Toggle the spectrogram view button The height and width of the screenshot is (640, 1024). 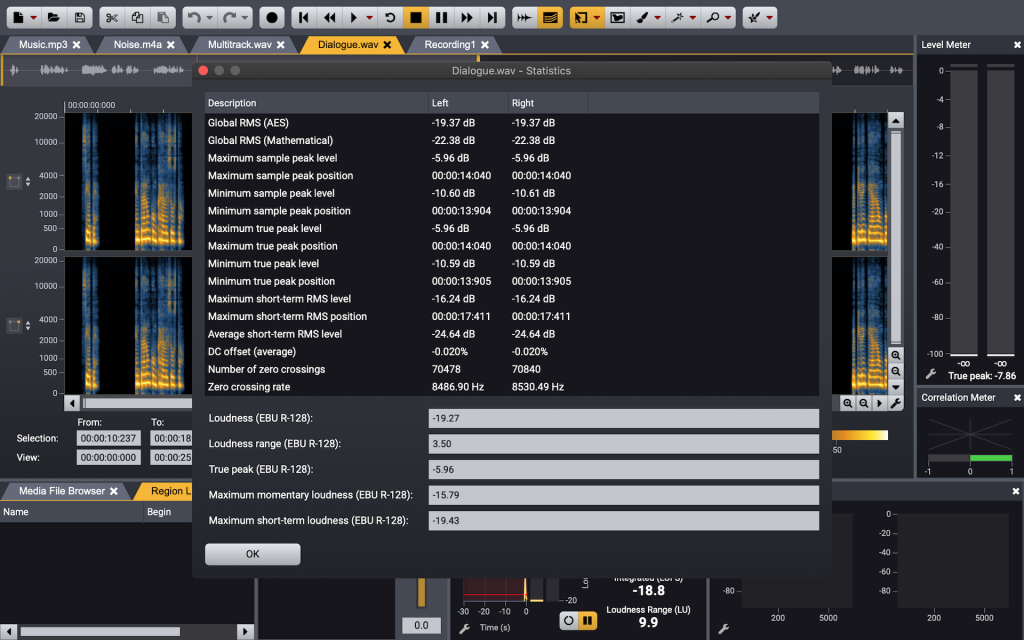(x=549, y=17)
